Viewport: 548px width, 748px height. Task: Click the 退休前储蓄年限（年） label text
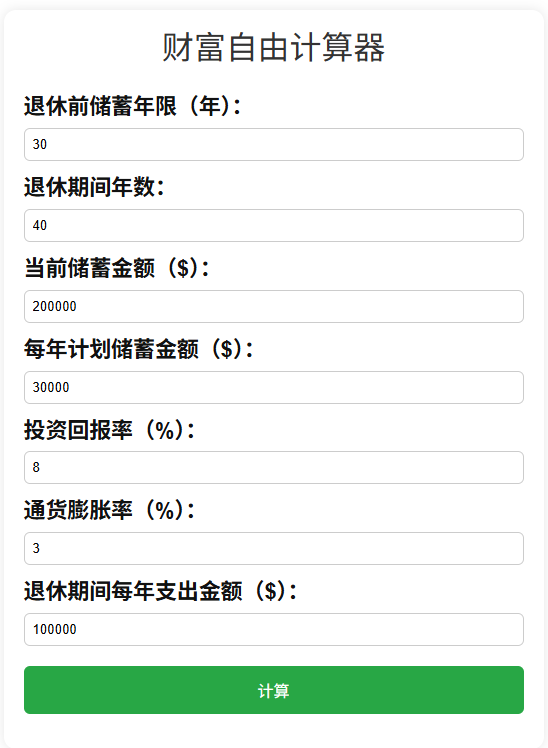[133, 106]
